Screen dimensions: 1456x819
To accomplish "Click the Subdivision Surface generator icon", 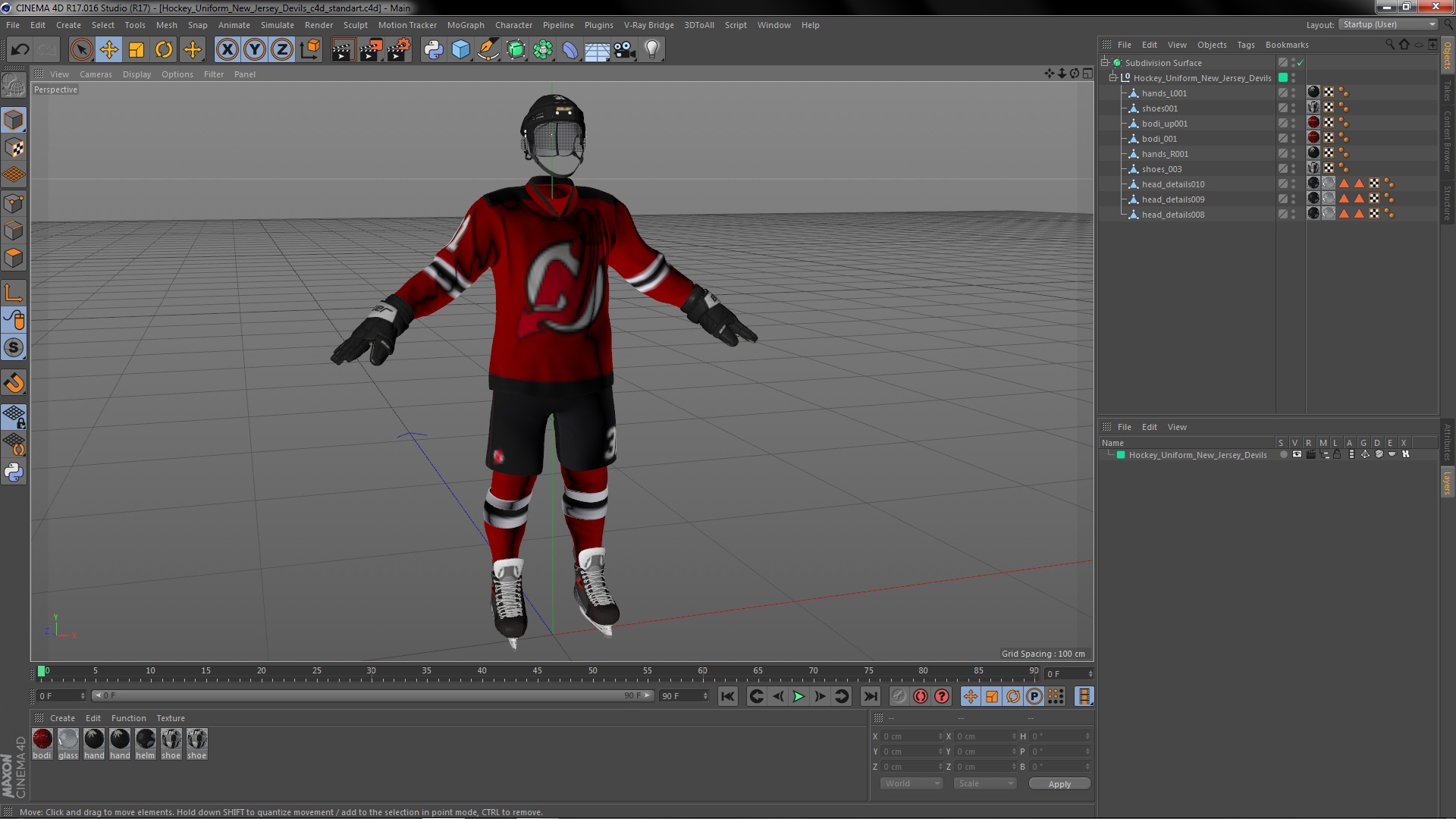I will point(516,50).
